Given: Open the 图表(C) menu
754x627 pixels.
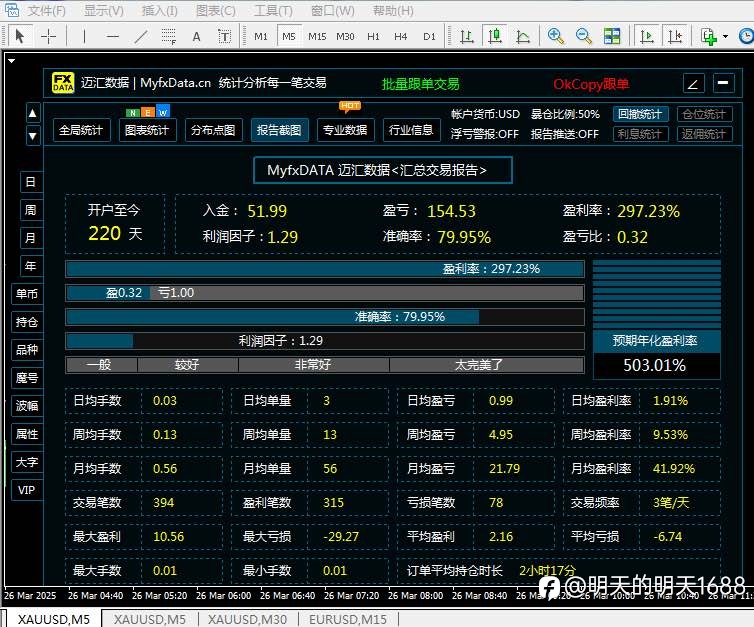Looking at the screenshot, I should click(215, 11).
